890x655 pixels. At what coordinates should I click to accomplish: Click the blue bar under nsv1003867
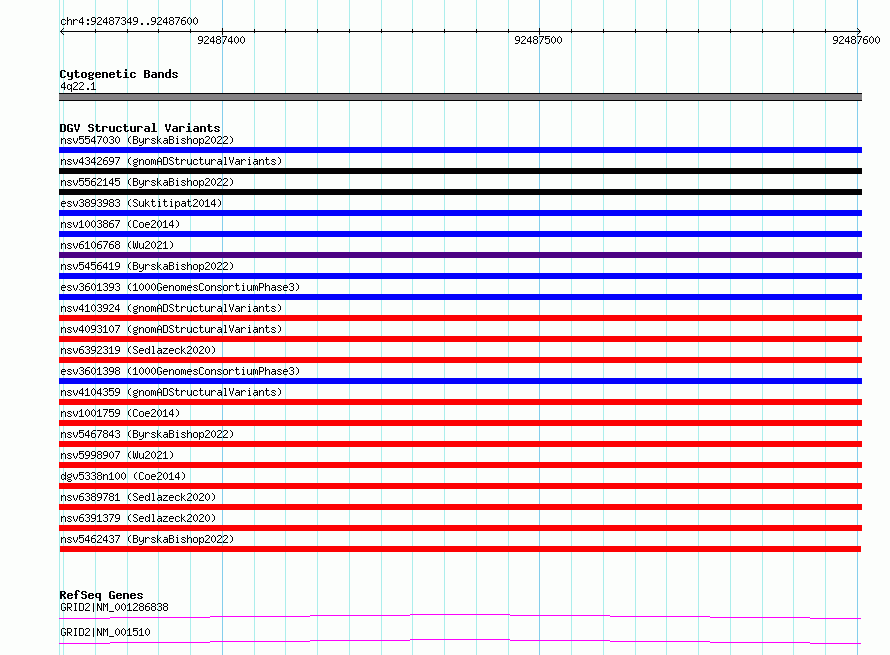[x=460, y=234]
